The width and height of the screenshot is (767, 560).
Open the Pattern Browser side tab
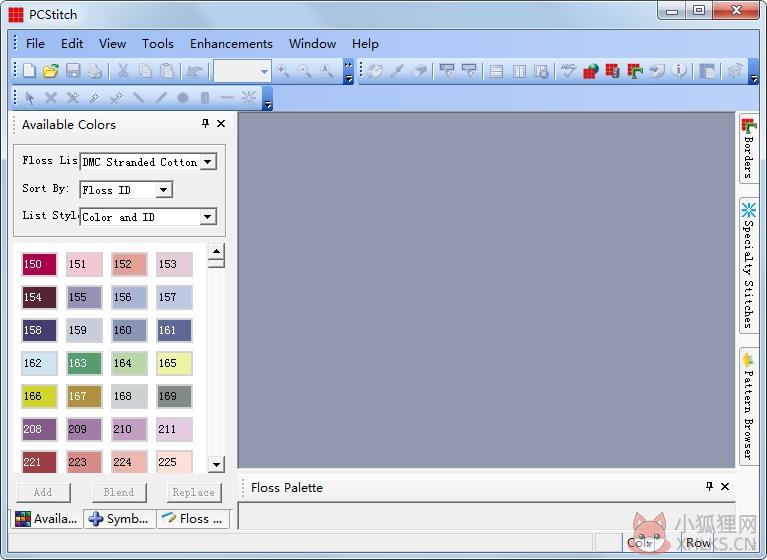click(x=748, y=406)
